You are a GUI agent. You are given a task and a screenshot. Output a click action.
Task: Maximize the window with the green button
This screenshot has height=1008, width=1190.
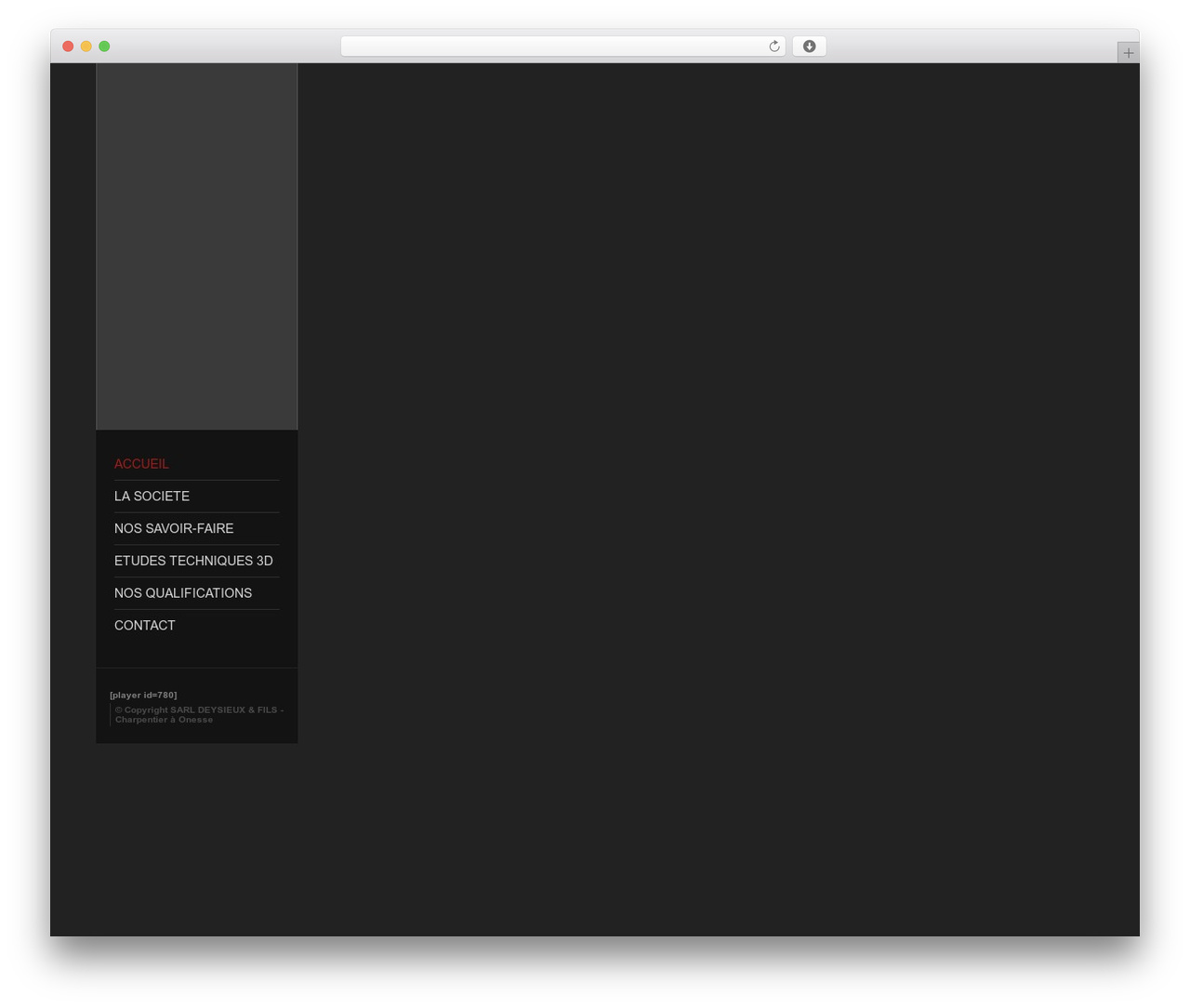click(x=104, y=46)
